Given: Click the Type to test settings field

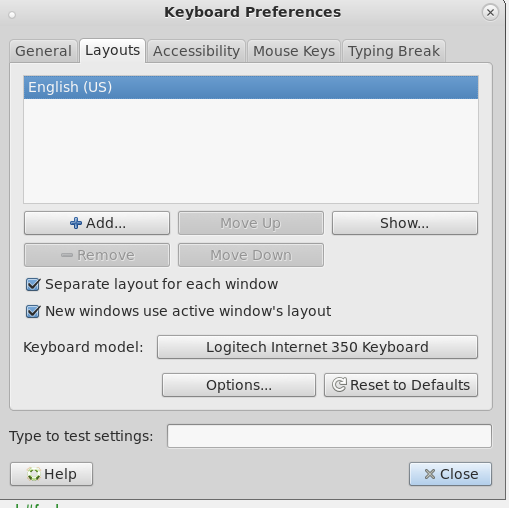Looking at the screenshot, I should (329, 436).
